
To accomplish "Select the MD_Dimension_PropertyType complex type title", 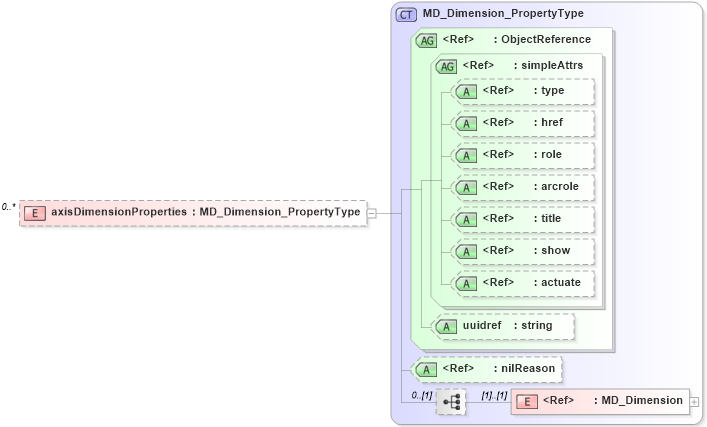I will [503, 14].
